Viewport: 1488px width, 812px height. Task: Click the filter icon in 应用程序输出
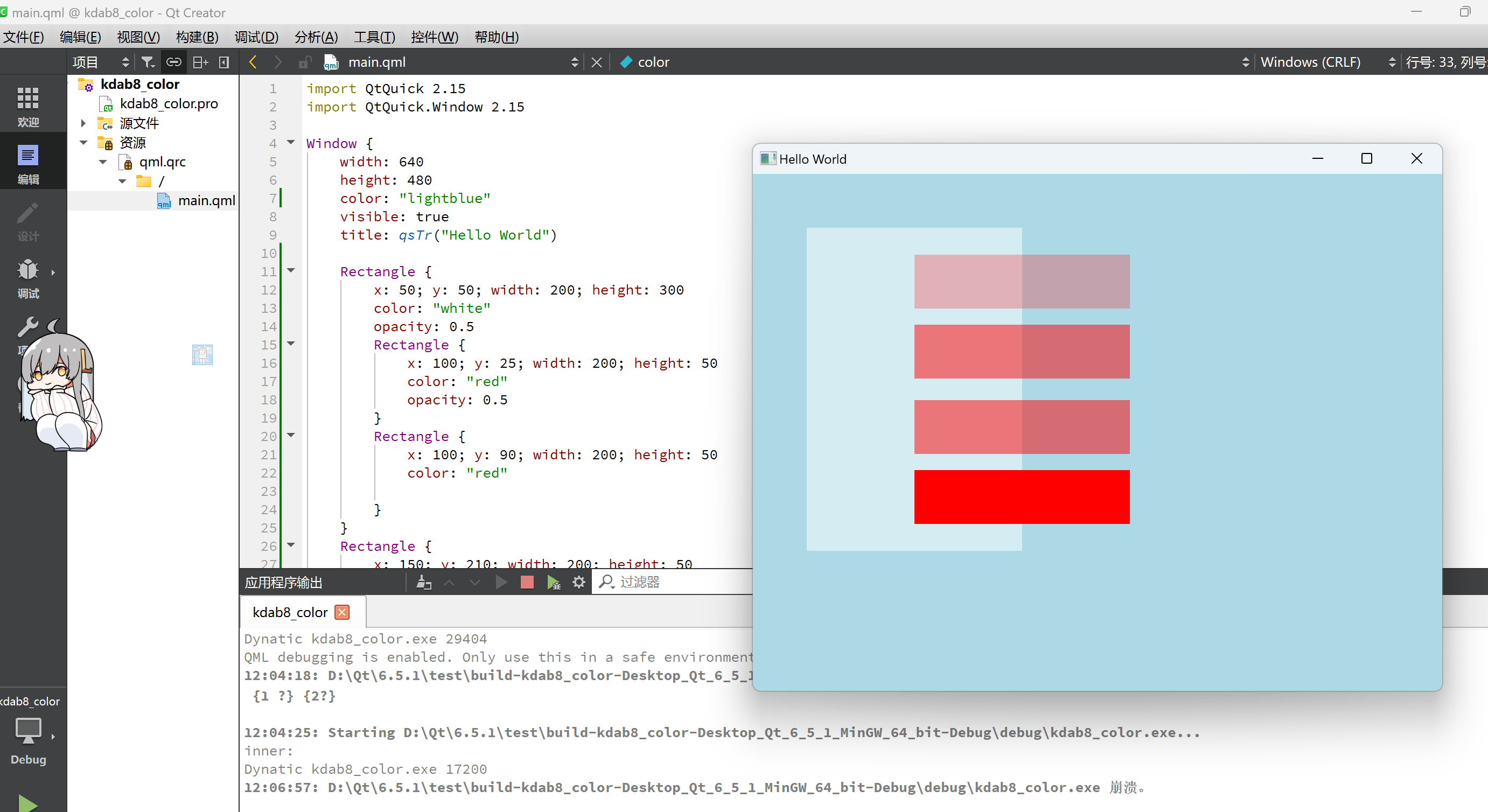pos(605,582)
